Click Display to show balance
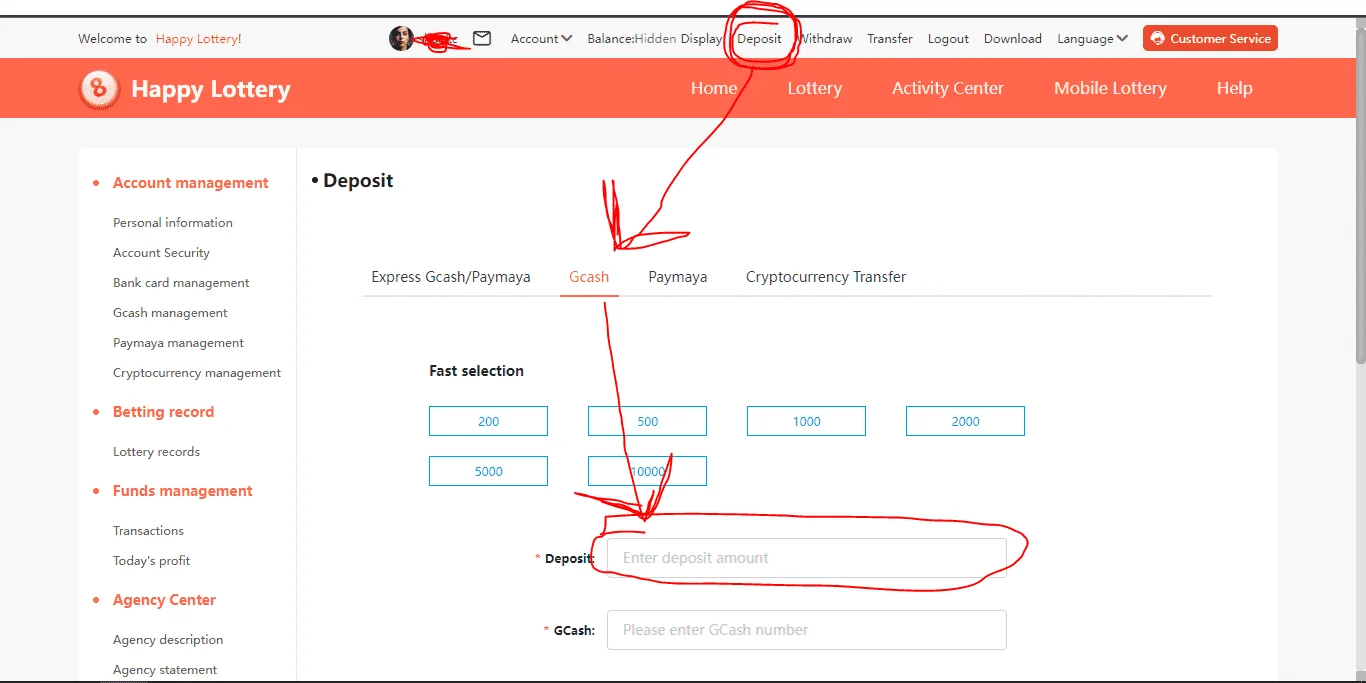This screenshot has width=1366, height=683. (701, 39)
